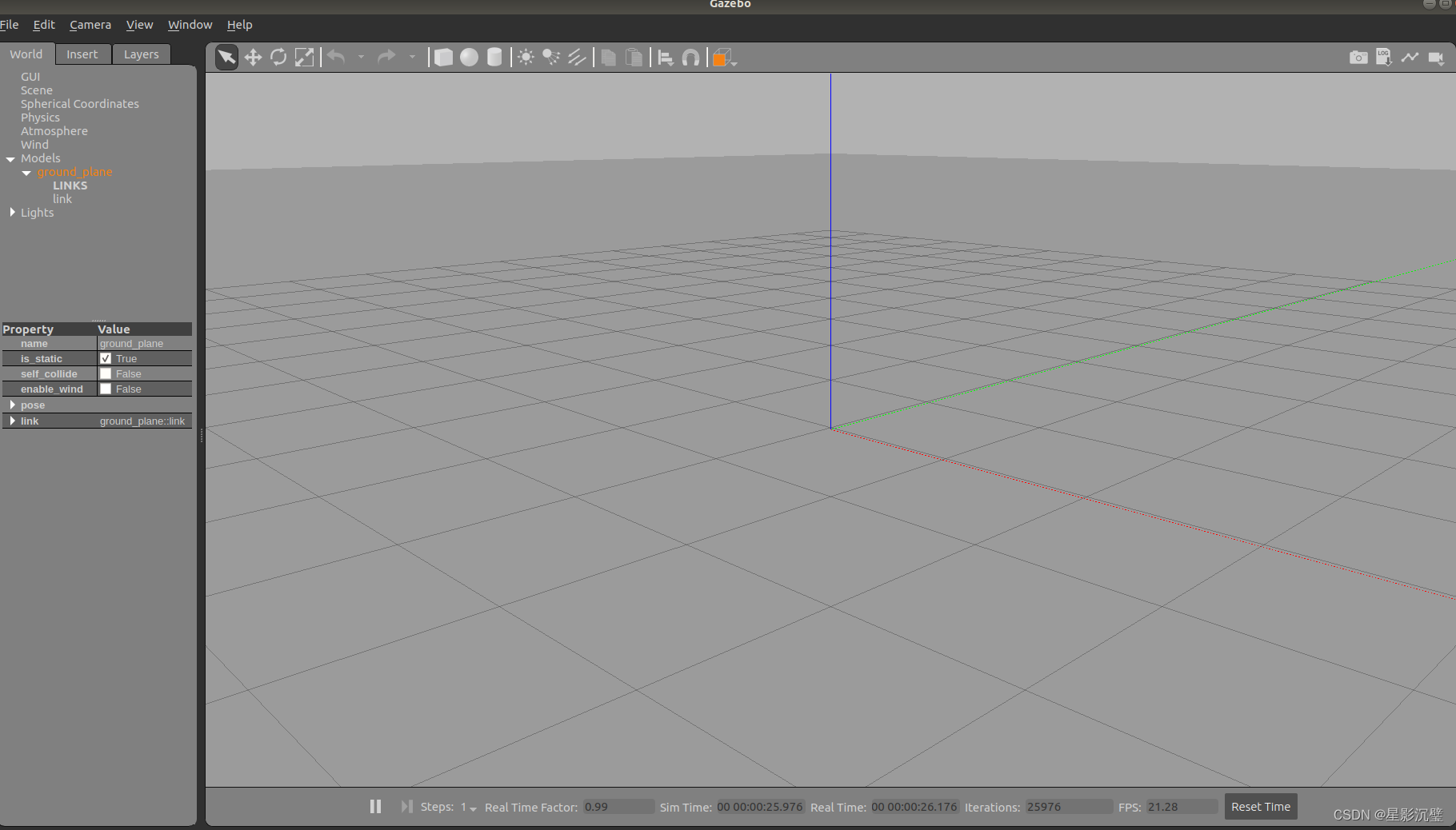
Task: Open the orange view angle tool
Action: 723,58
